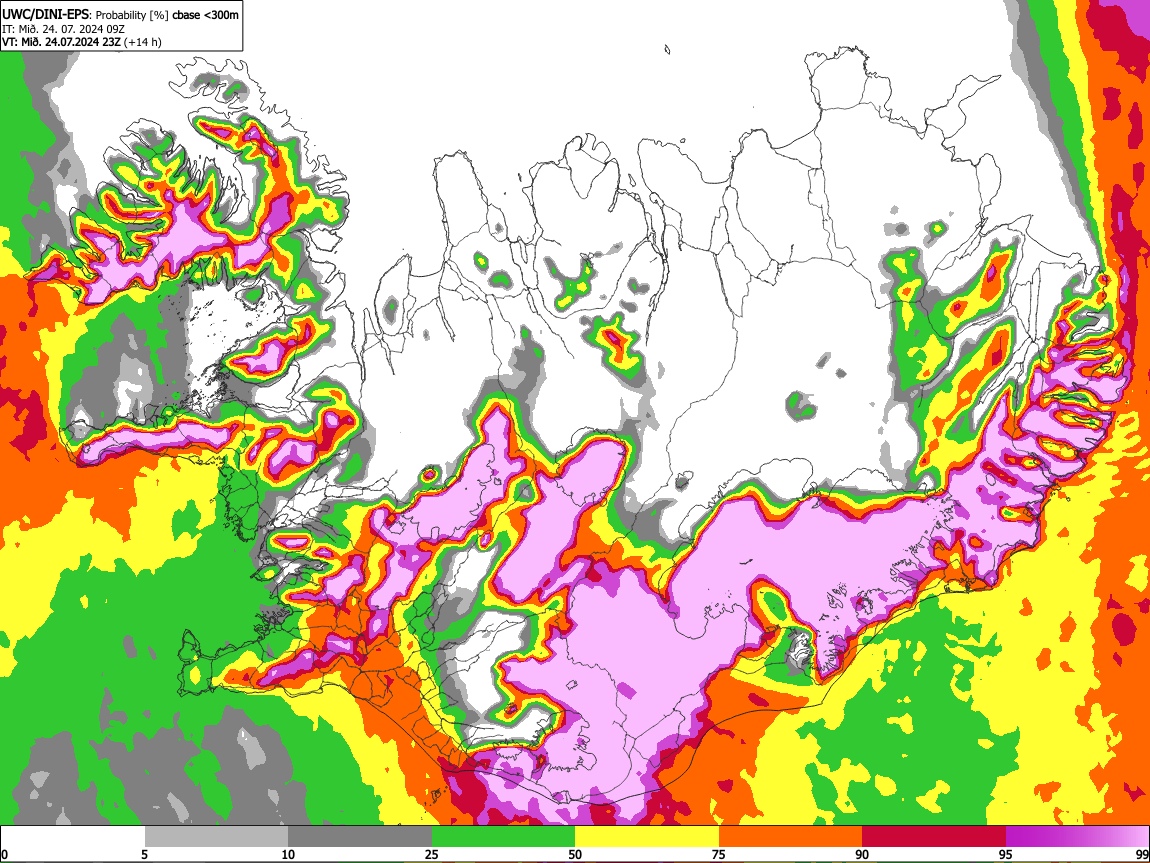This screenshot has height=863, width=1150.
Task: Click the 'VT: Mið. 24.07.2024 23Z' line
Action: (x=61, y=42)
